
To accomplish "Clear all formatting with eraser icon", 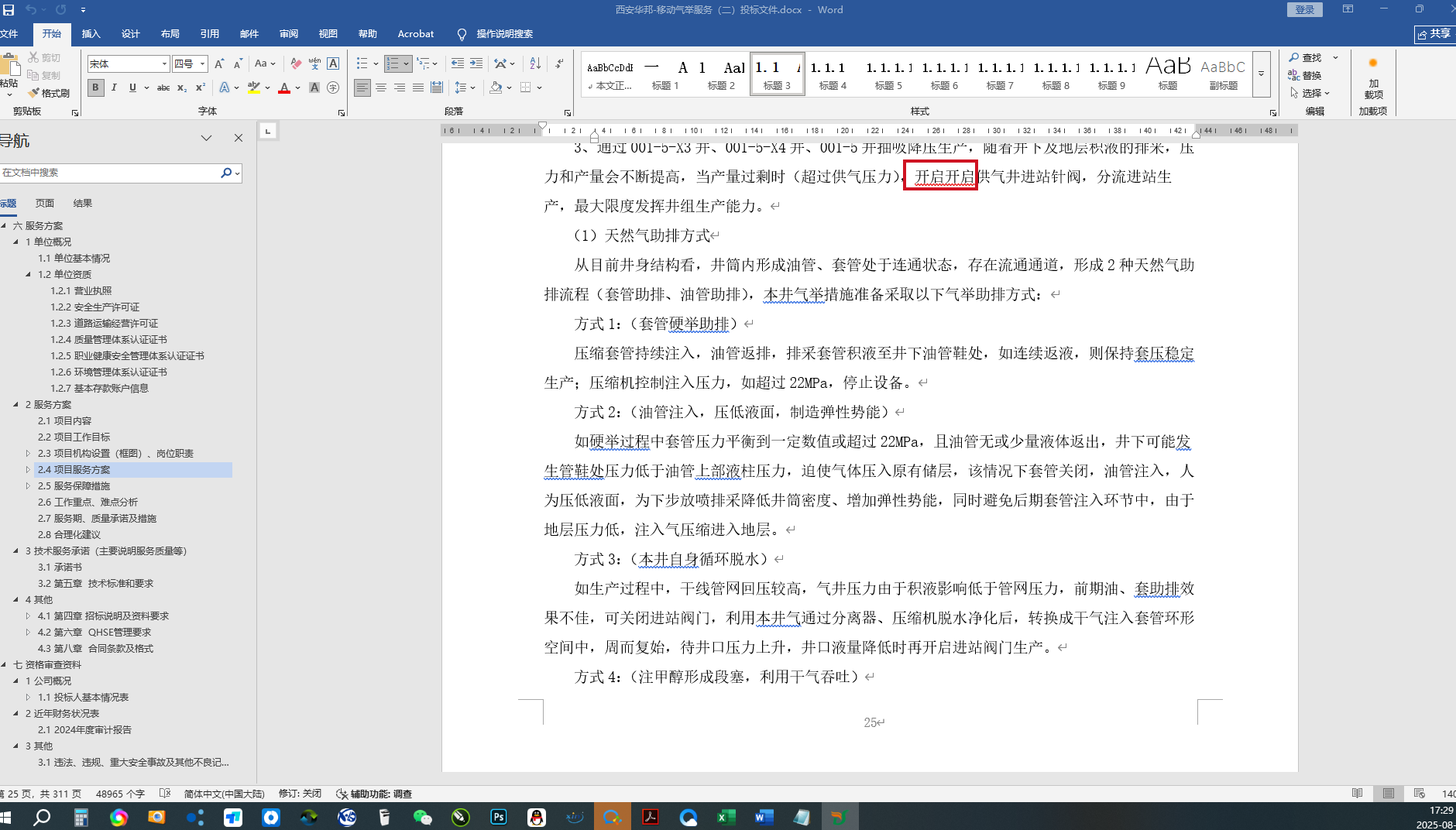I will coord(296,63).
